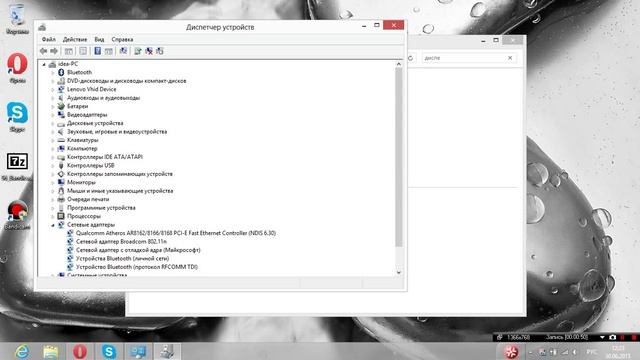Viewport: 640px width, 360px height.
Task: Expand the Lenovo Vhid Device node arrow
Action: [x=53, y=89]
